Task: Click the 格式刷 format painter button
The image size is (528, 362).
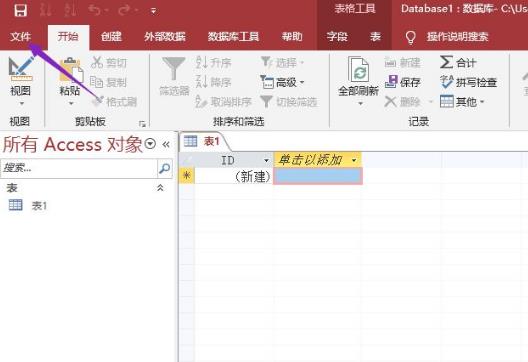Action: point(115,101)
